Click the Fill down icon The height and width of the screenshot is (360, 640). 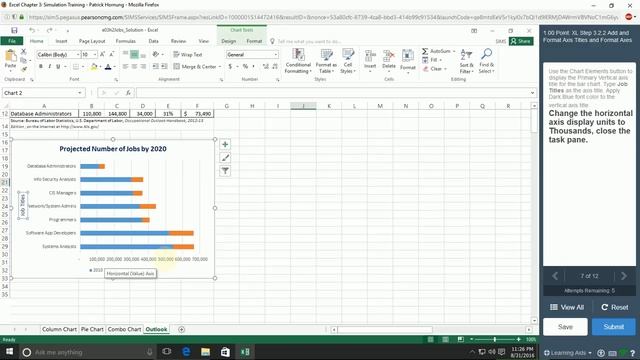click(x=425, y=60)
